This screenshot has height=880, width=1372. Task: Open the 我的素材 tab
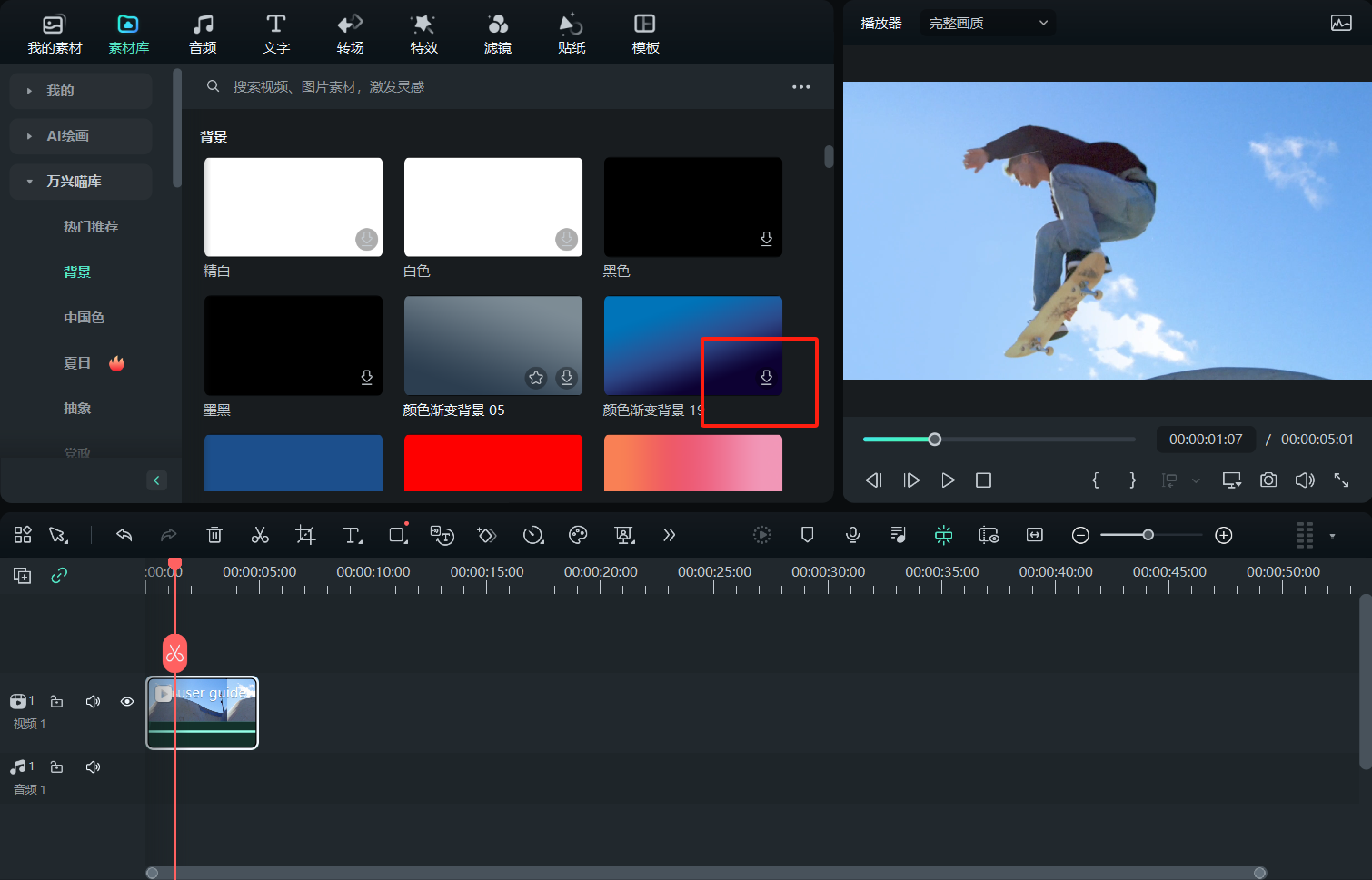click(x=55, y=35)
